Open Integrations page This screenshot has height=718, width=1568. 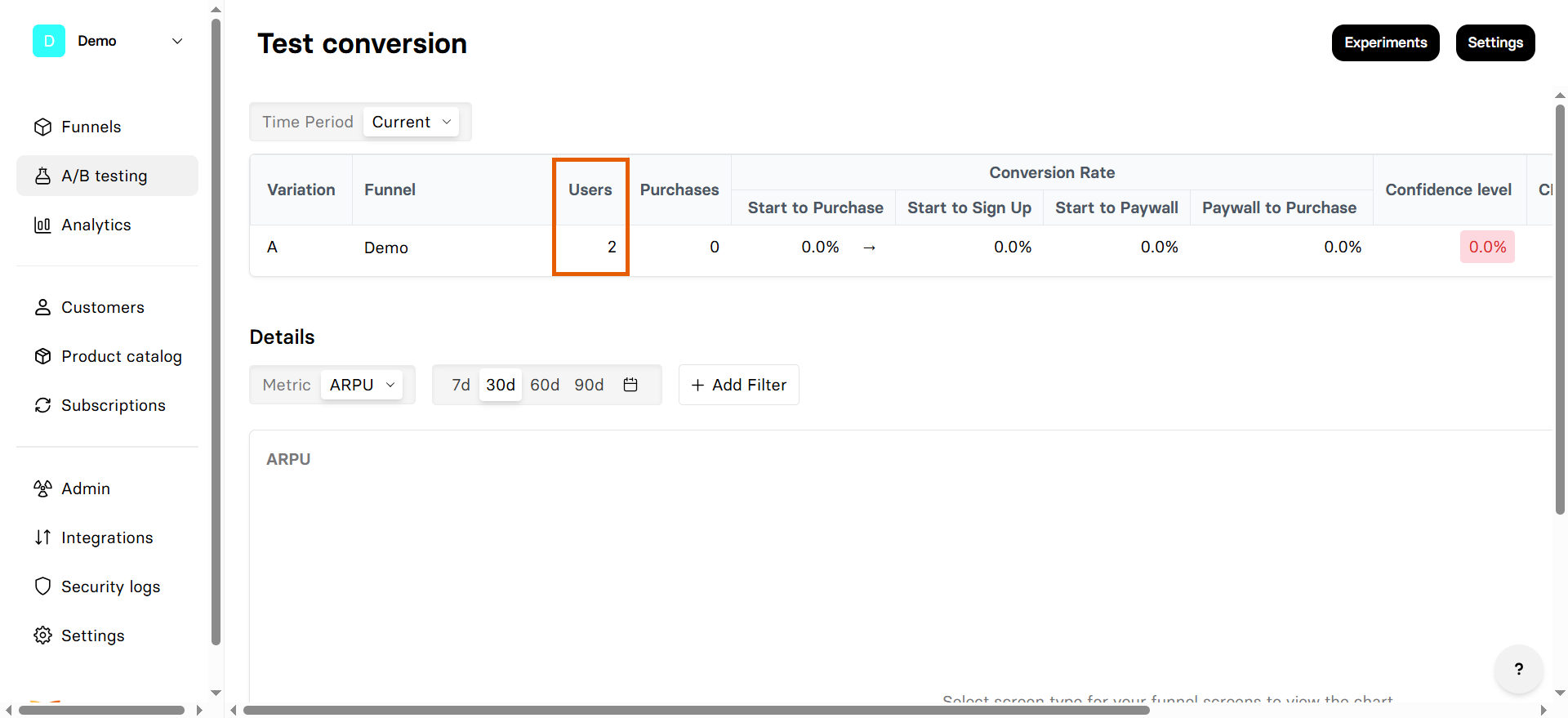107,537
